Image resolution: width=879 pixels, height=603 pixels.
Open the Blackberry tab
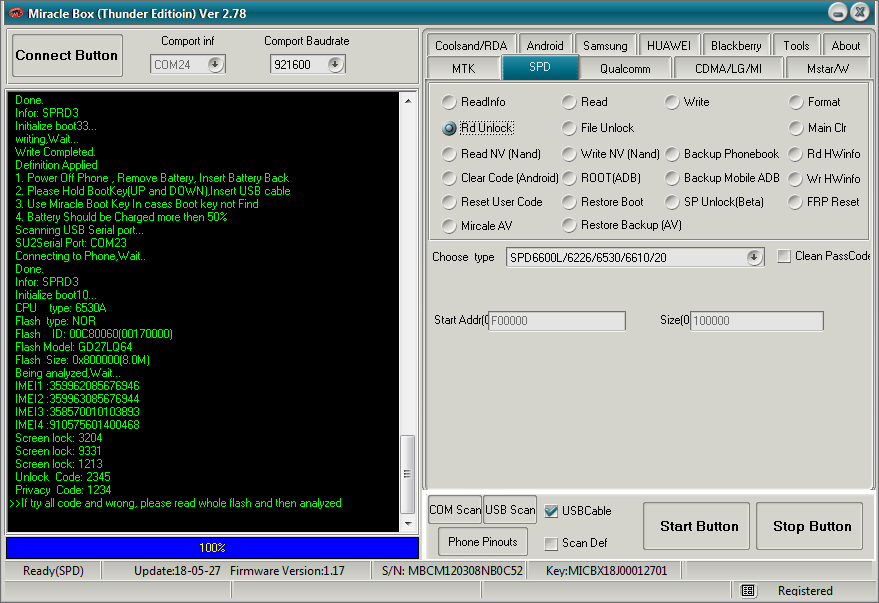pyautogui.click(x=736, y=45)
